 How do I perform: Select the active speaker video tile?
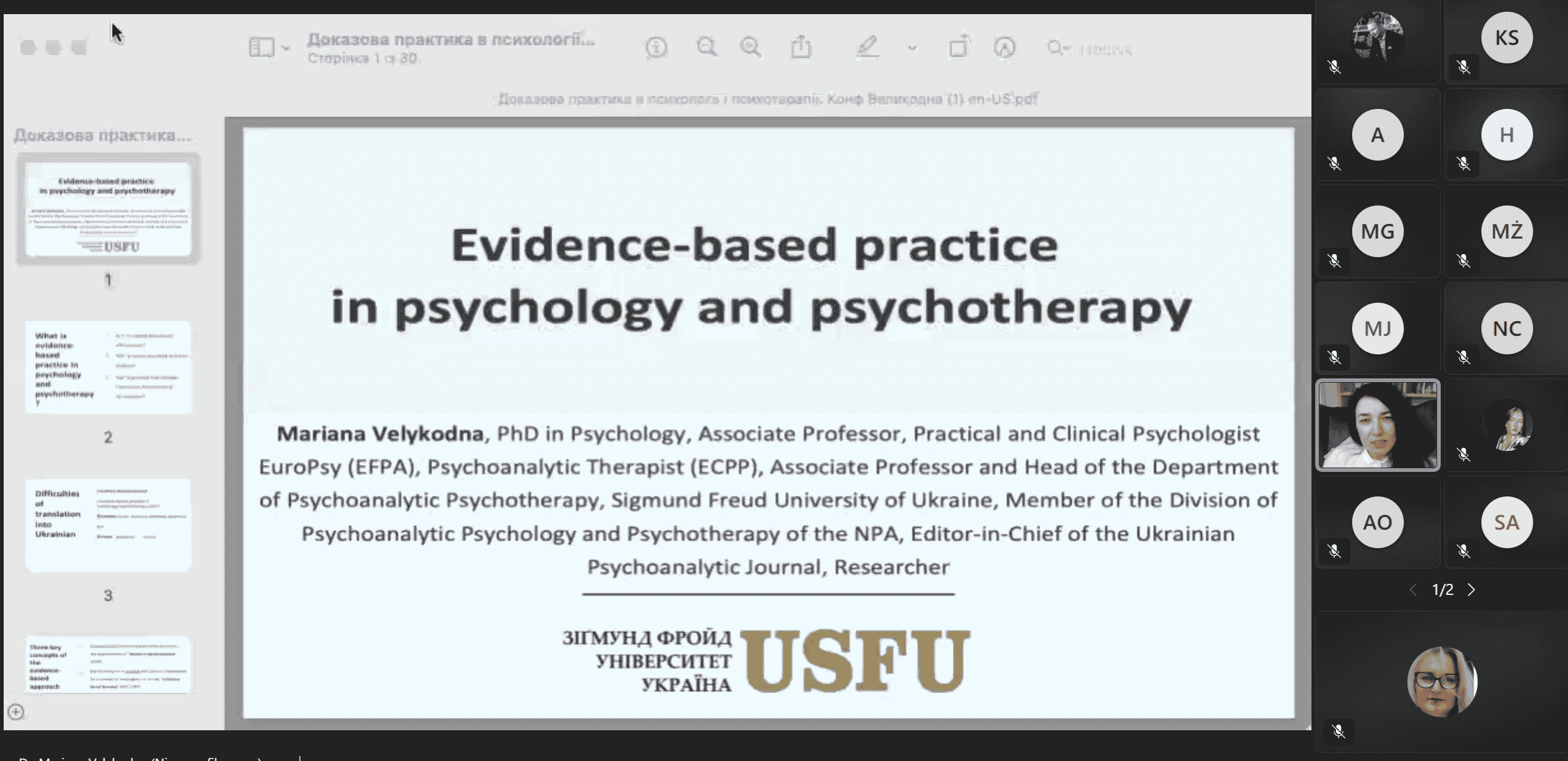pos(1377,425)
